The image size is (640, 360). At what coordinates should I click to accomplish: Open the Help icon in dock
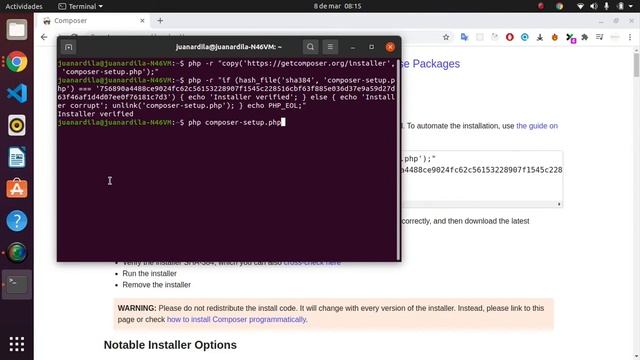[x=17, y=221]
